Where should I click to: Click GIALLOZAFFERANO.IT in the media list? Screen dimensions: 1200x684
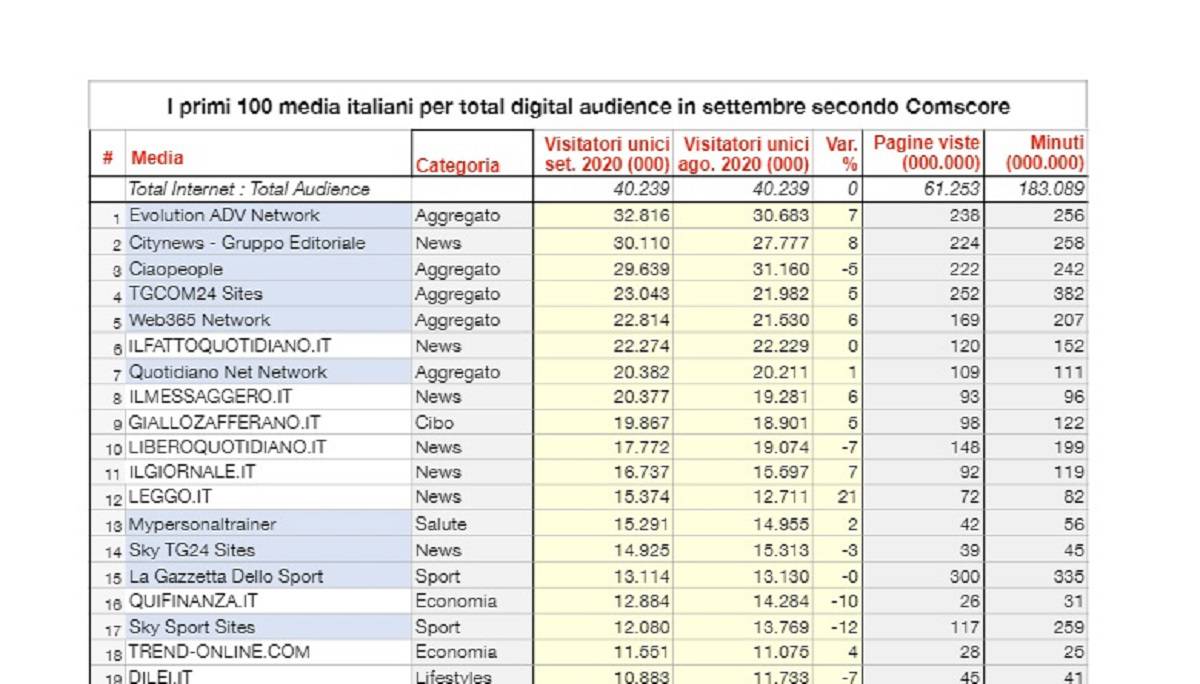coord(225,423)
